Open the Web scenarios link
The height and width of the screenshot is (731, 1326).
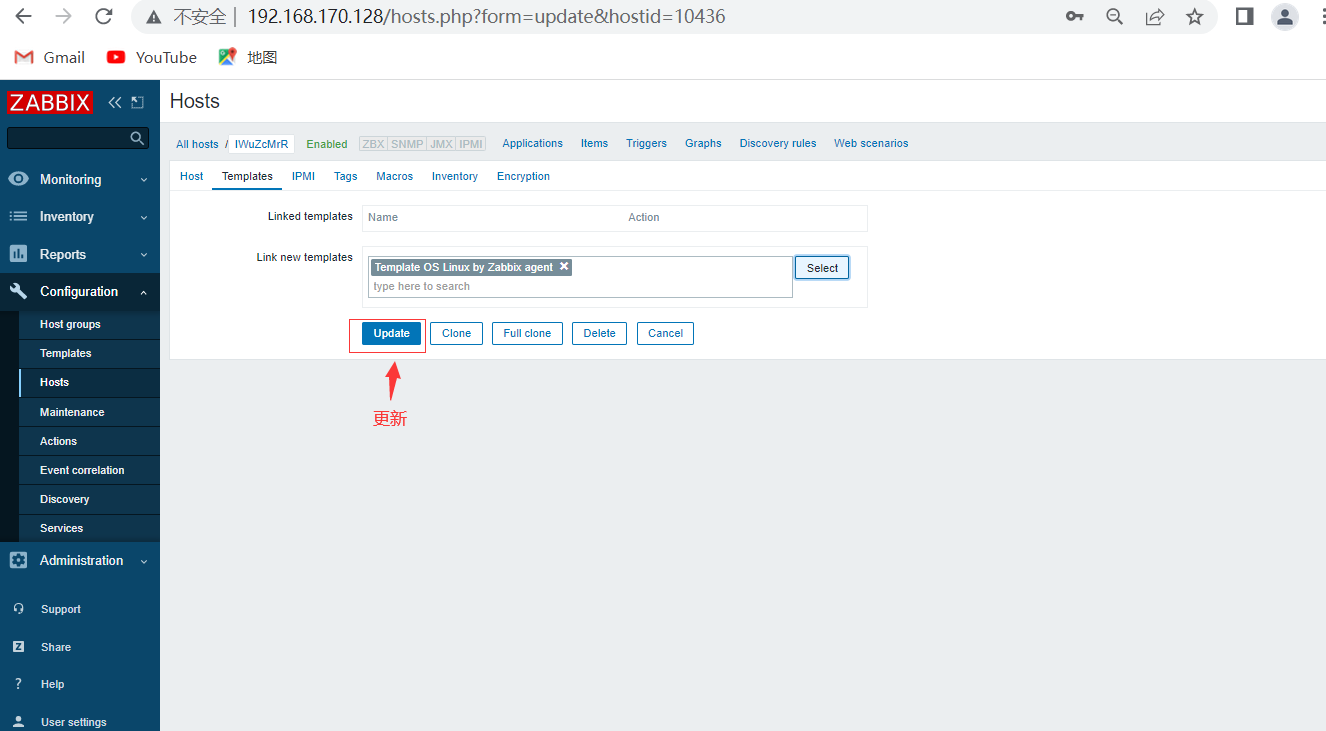[871, 143]
